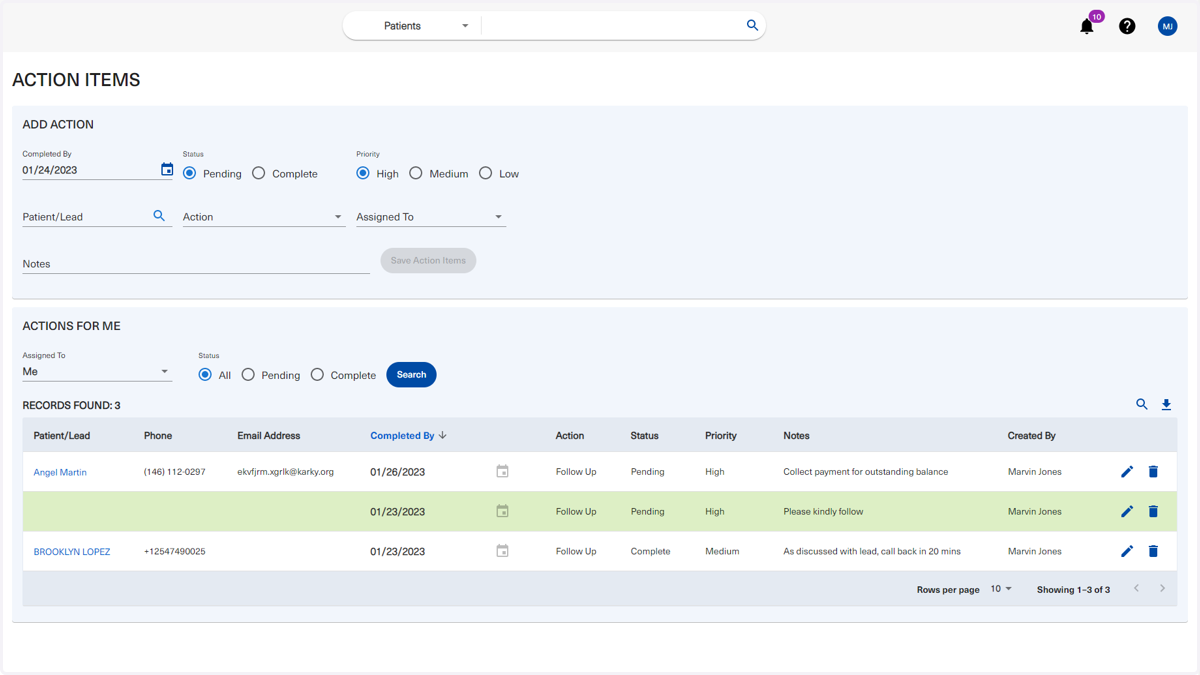Image resolution: width=1200 pixels, height=675 pixels.
Task: Click the blue Search button
Action: [411, 375]
